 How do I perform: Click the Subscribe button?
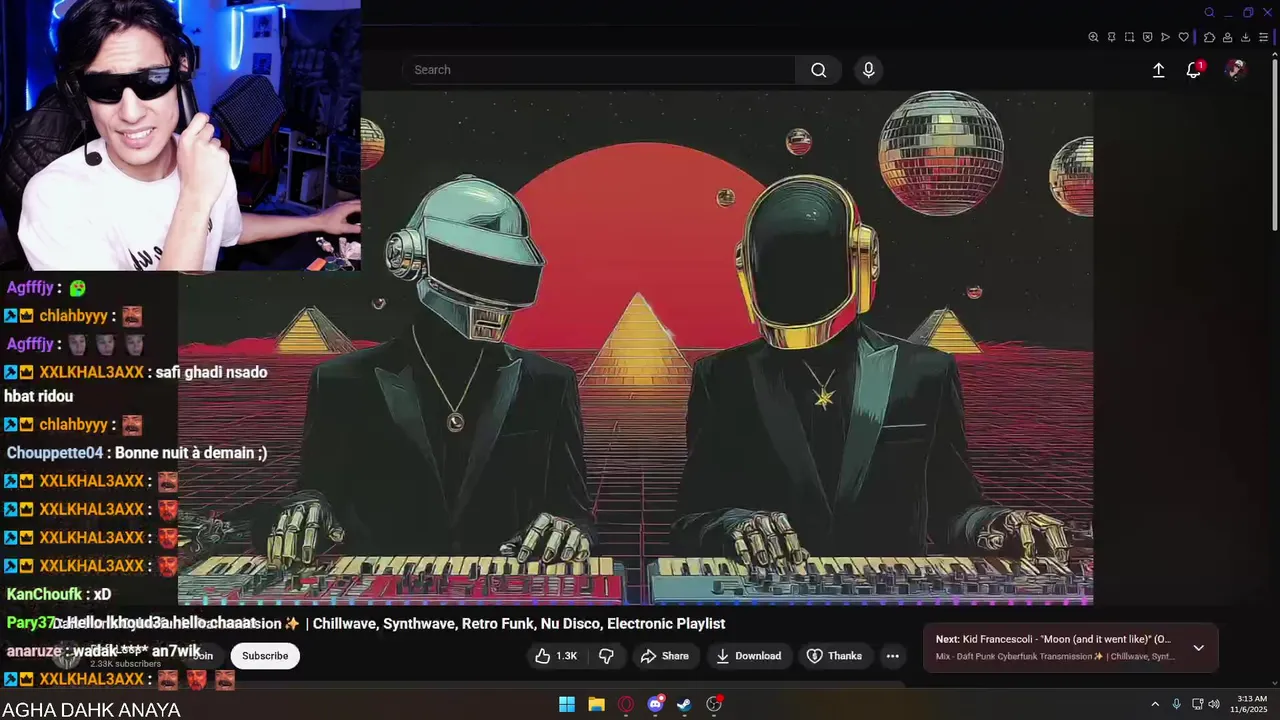(x=265, y=656)
